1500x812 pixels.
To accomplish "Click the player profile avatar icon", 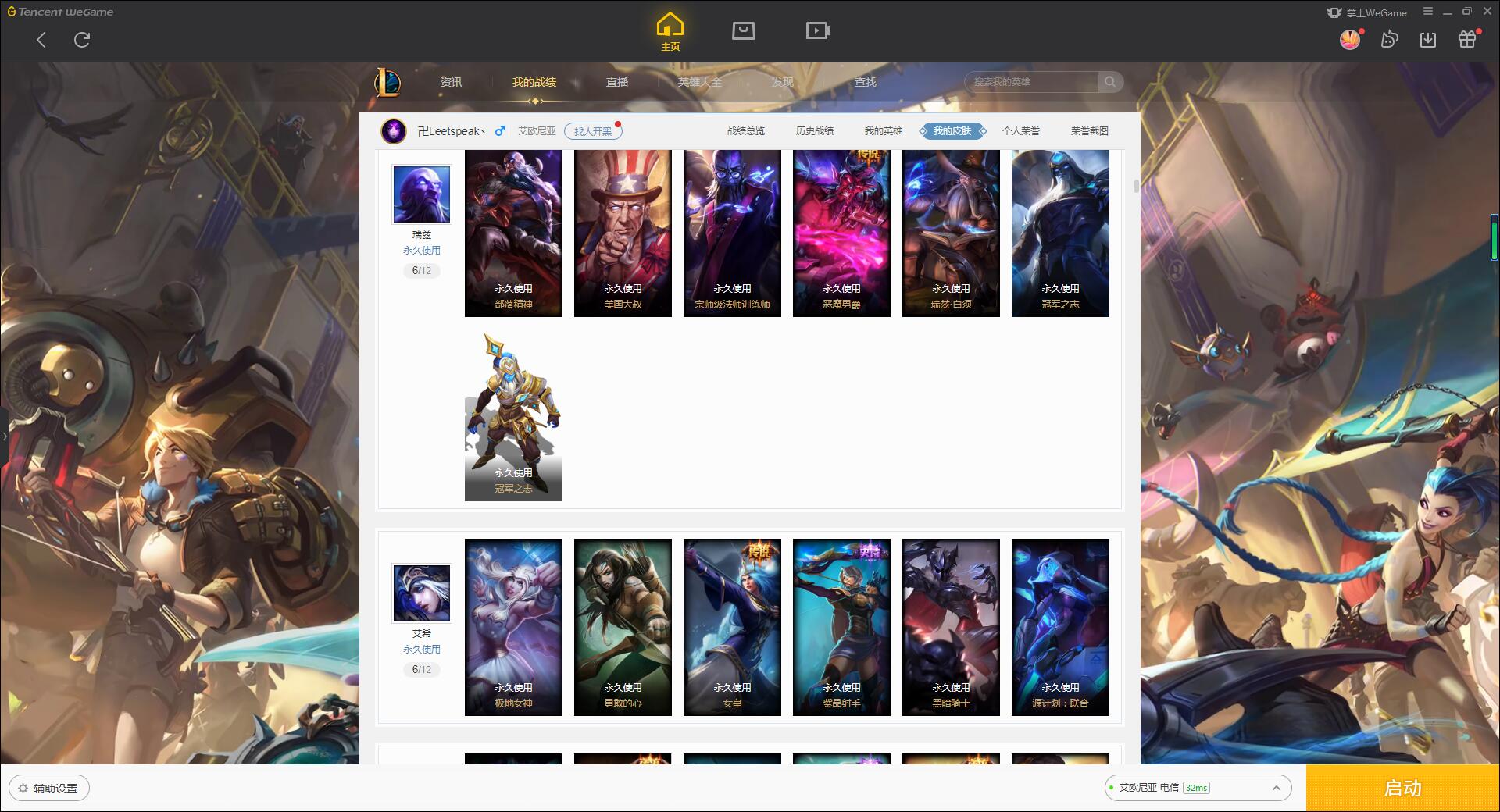I will point(394,130).
